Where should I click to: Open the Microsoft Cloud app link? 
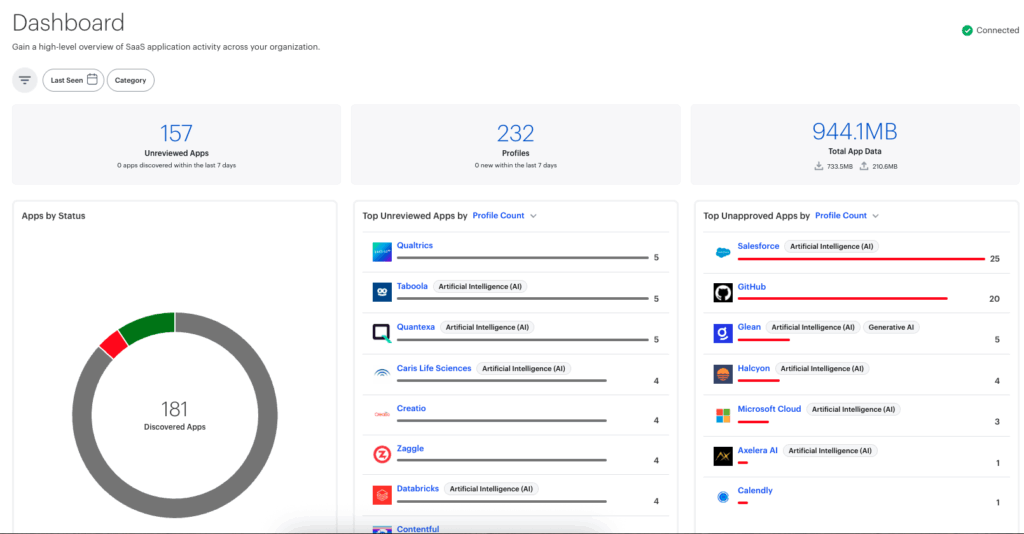click(769, 409)
